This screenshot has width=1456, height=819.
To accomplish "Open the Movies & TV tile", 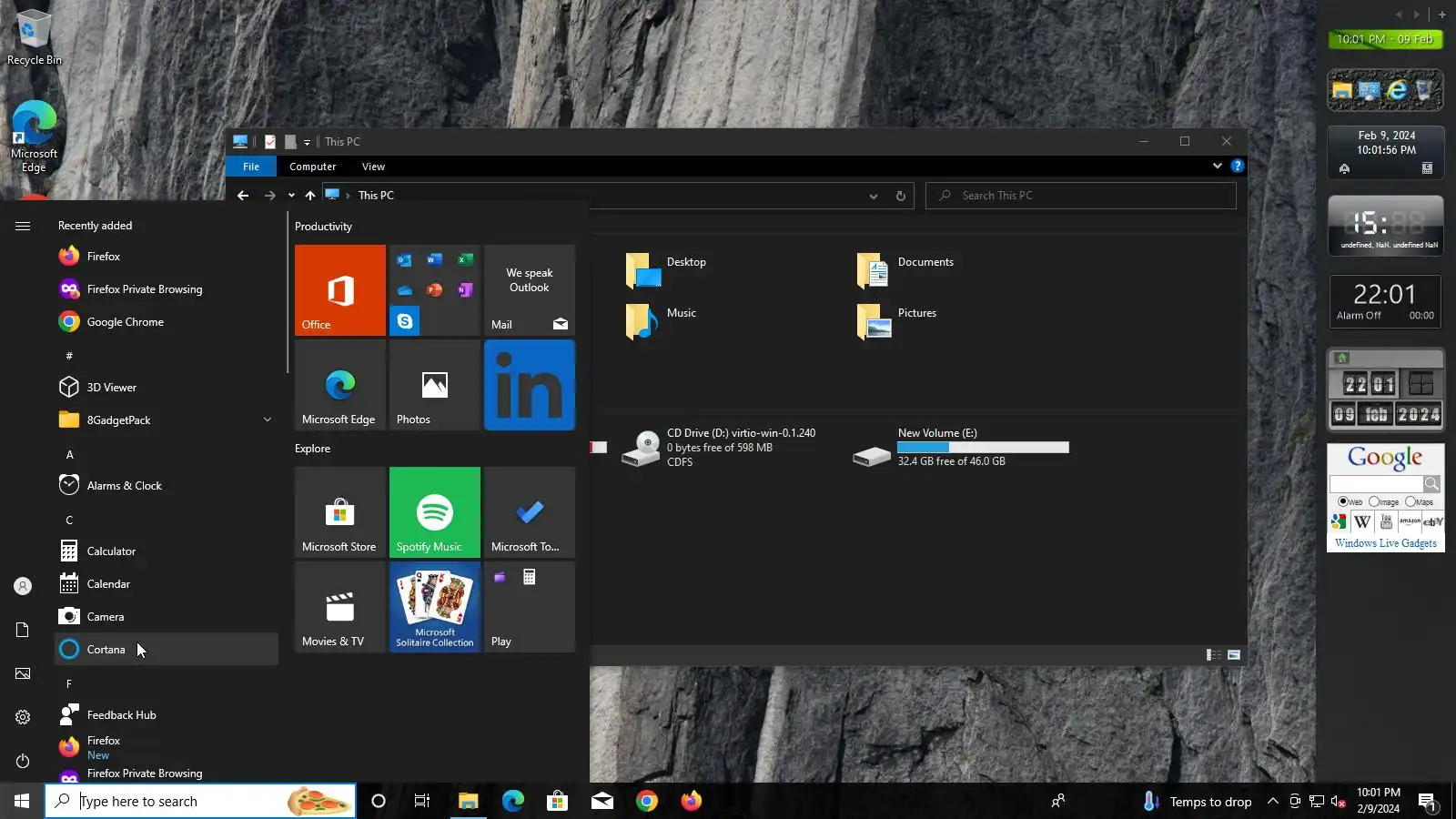I will pos(340,607).
